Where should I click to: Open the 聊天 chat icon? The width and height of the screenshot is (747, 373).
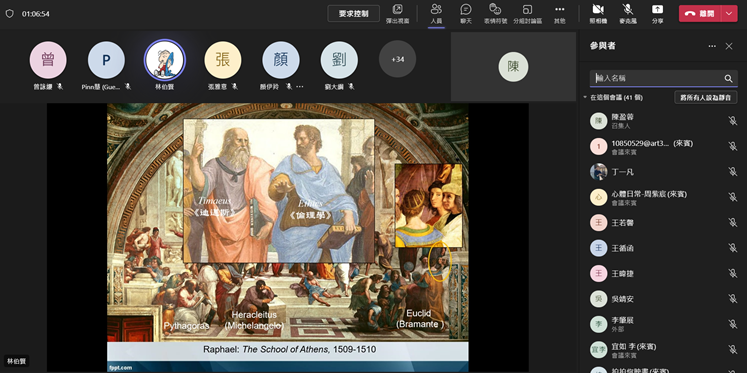(x=465, y=14)
